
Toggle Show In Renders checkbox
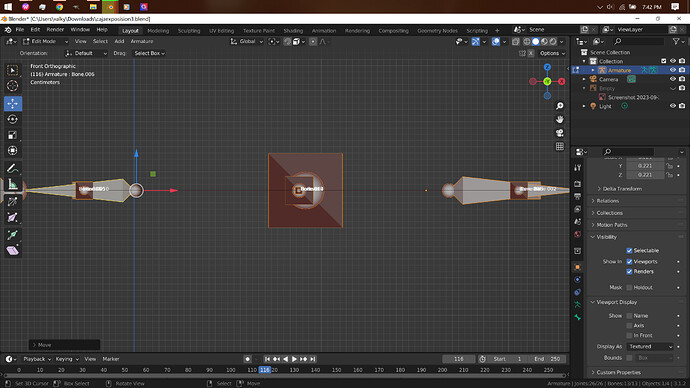(x=629, y=271)
